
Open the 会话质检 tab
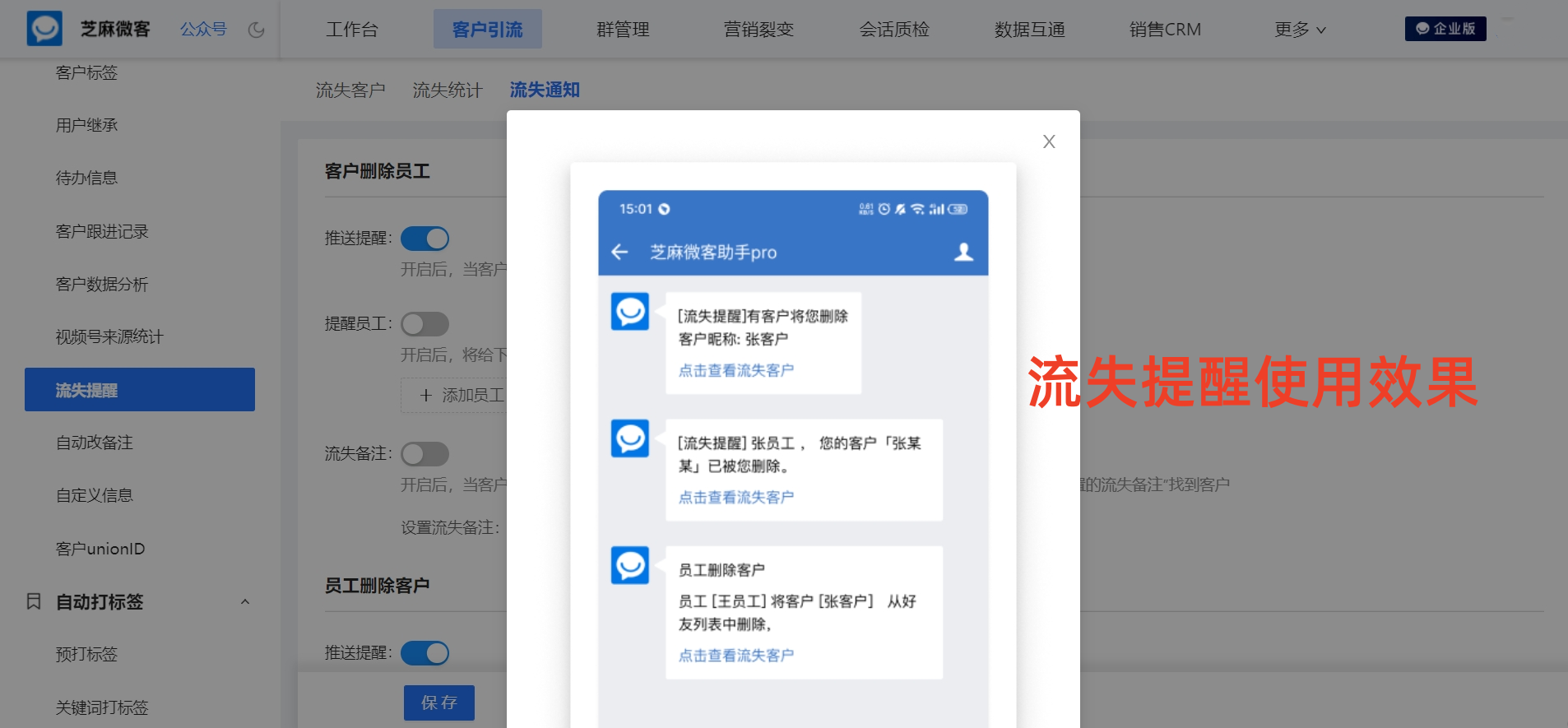[894, 30]
